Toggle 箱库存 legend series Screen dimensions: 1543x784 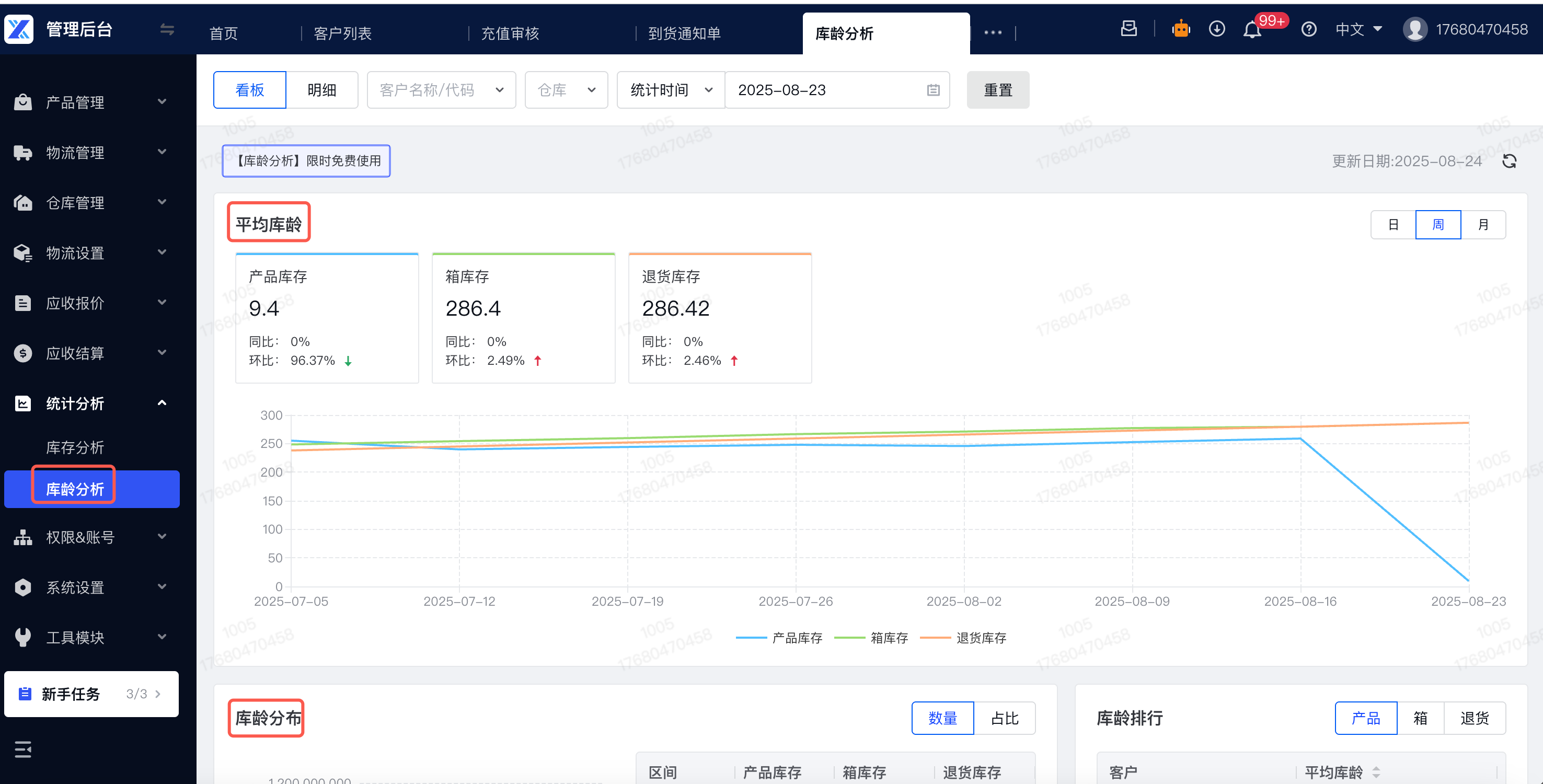(x=871, y=639)
